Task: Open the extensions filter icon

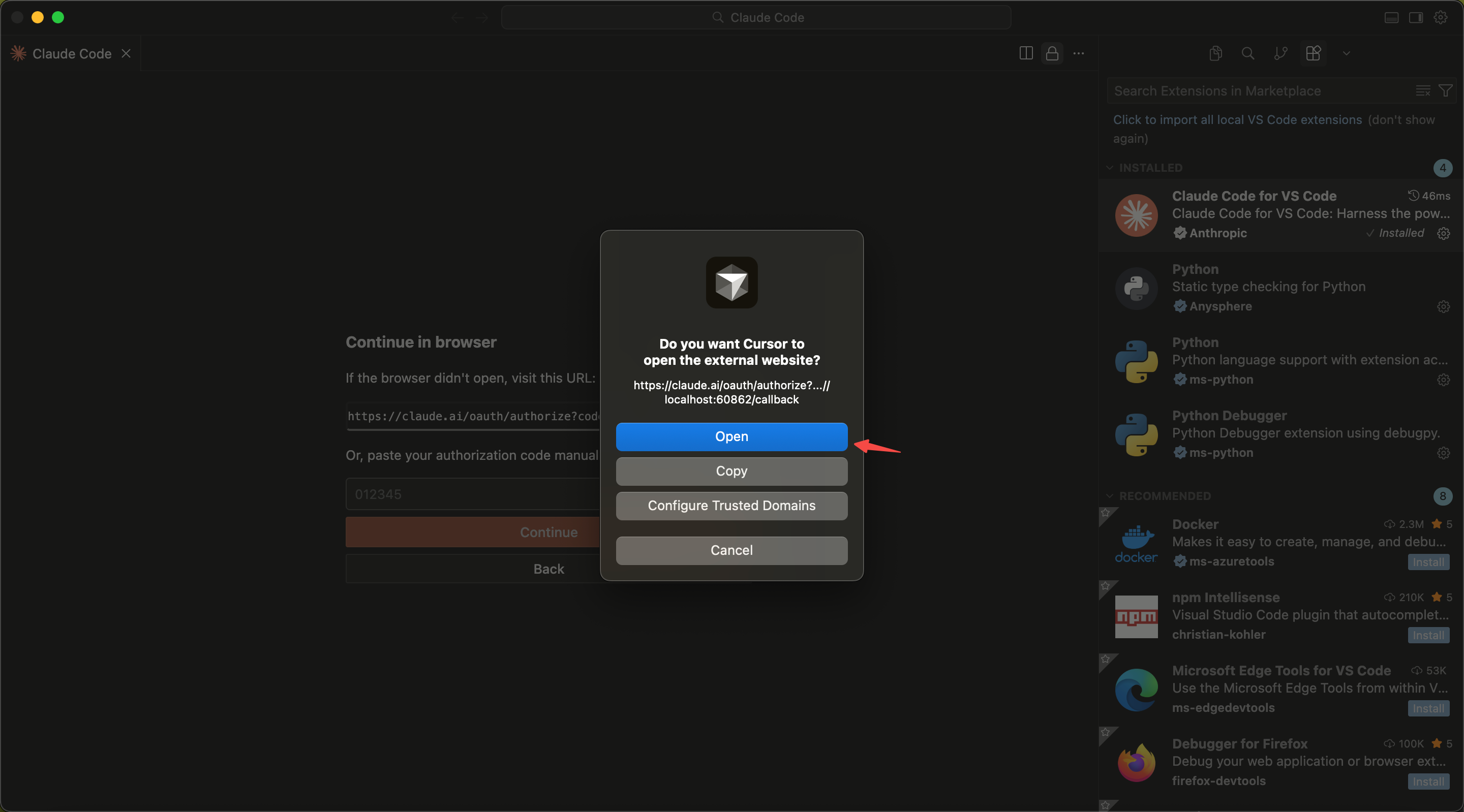Action: tap(1445, 91)
